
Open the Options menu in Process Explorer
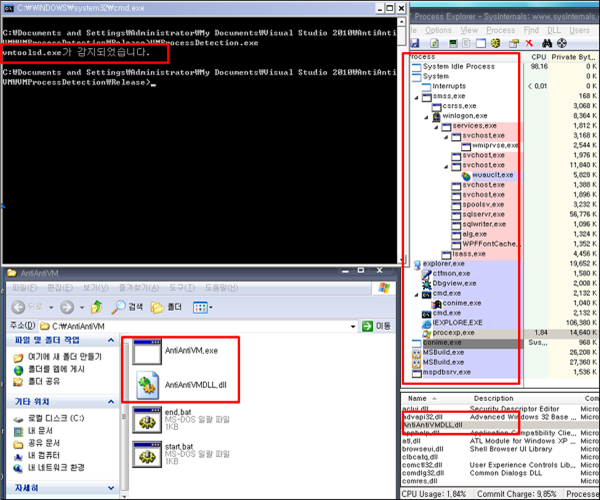439,30
